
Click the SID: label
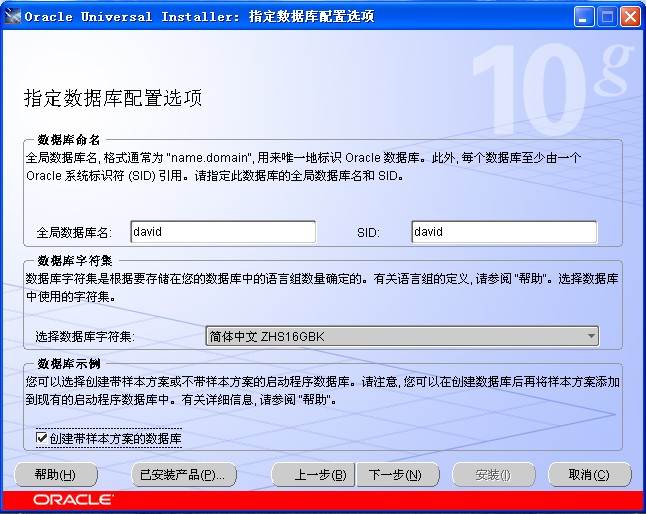click(x=368, y=233)
